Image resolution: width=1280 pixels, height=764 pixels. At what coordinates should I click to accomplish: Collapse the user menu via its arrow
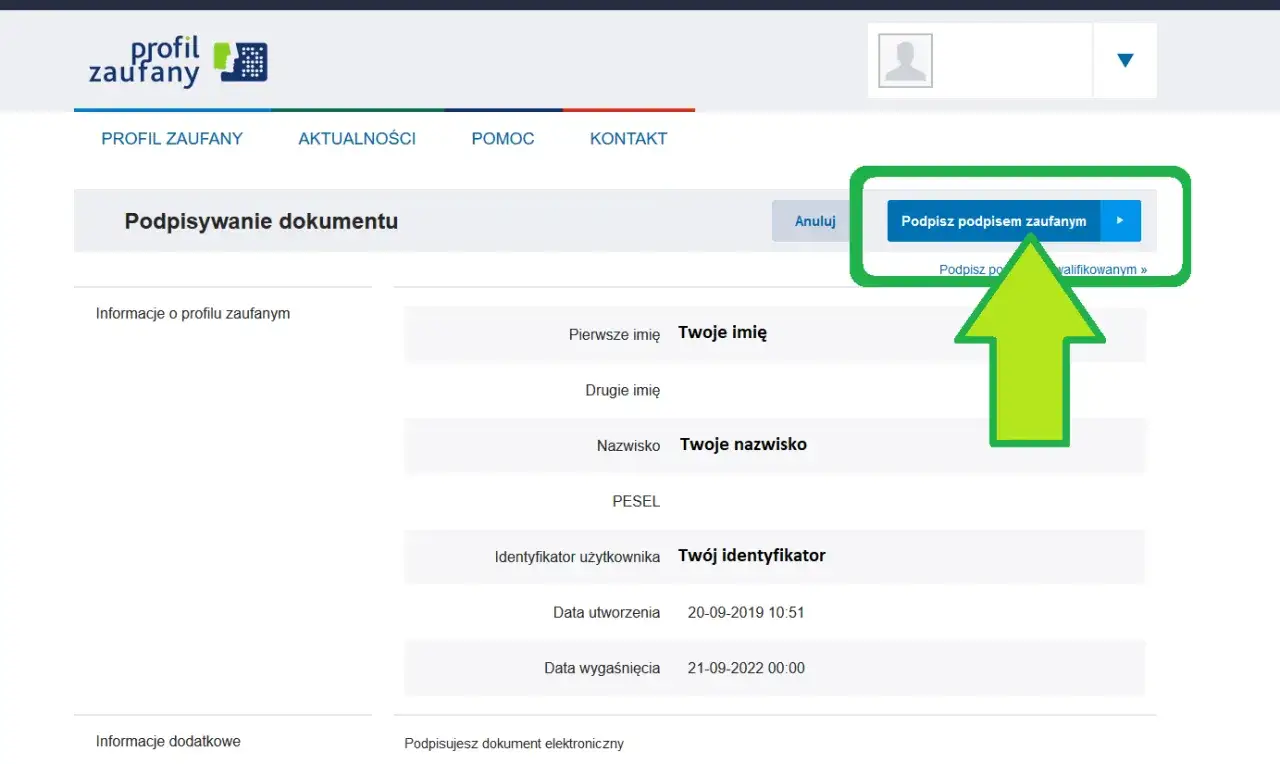1125,60
